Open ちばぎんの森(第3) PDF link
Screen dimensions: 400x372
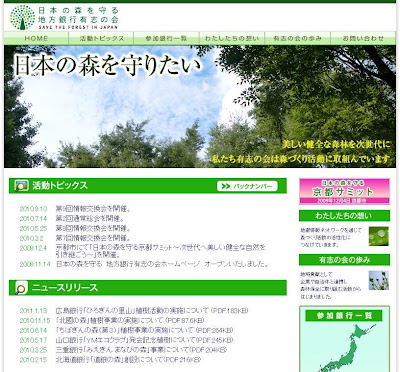coord(144,330)
